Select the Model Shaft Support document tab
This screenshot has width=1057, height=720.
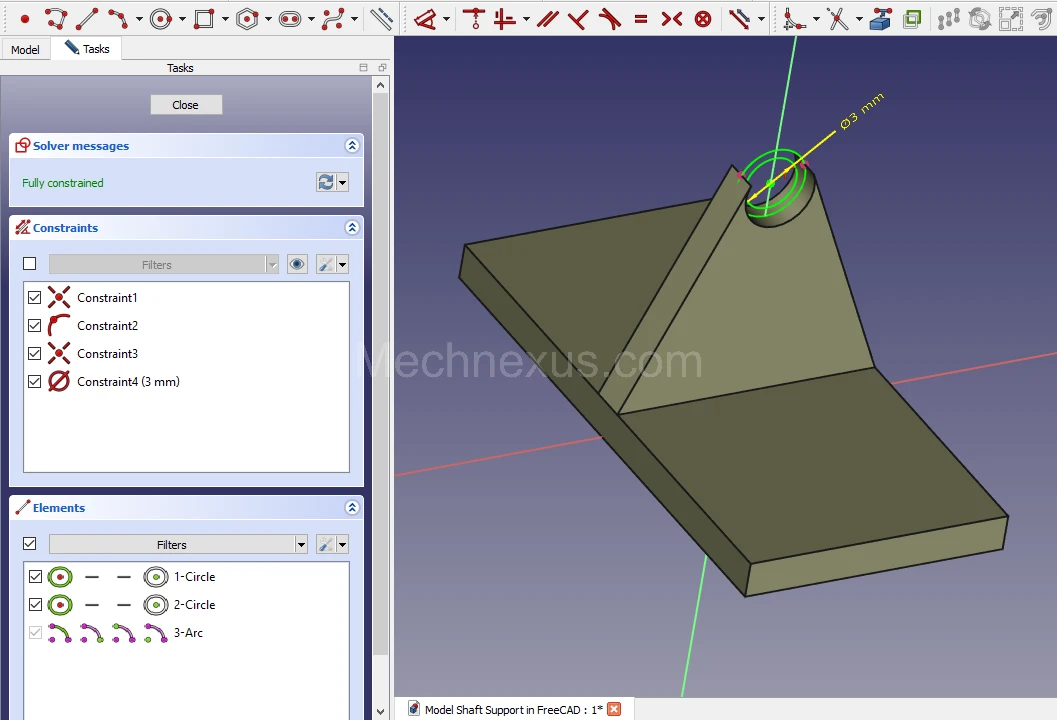click(x=512, y=710)
